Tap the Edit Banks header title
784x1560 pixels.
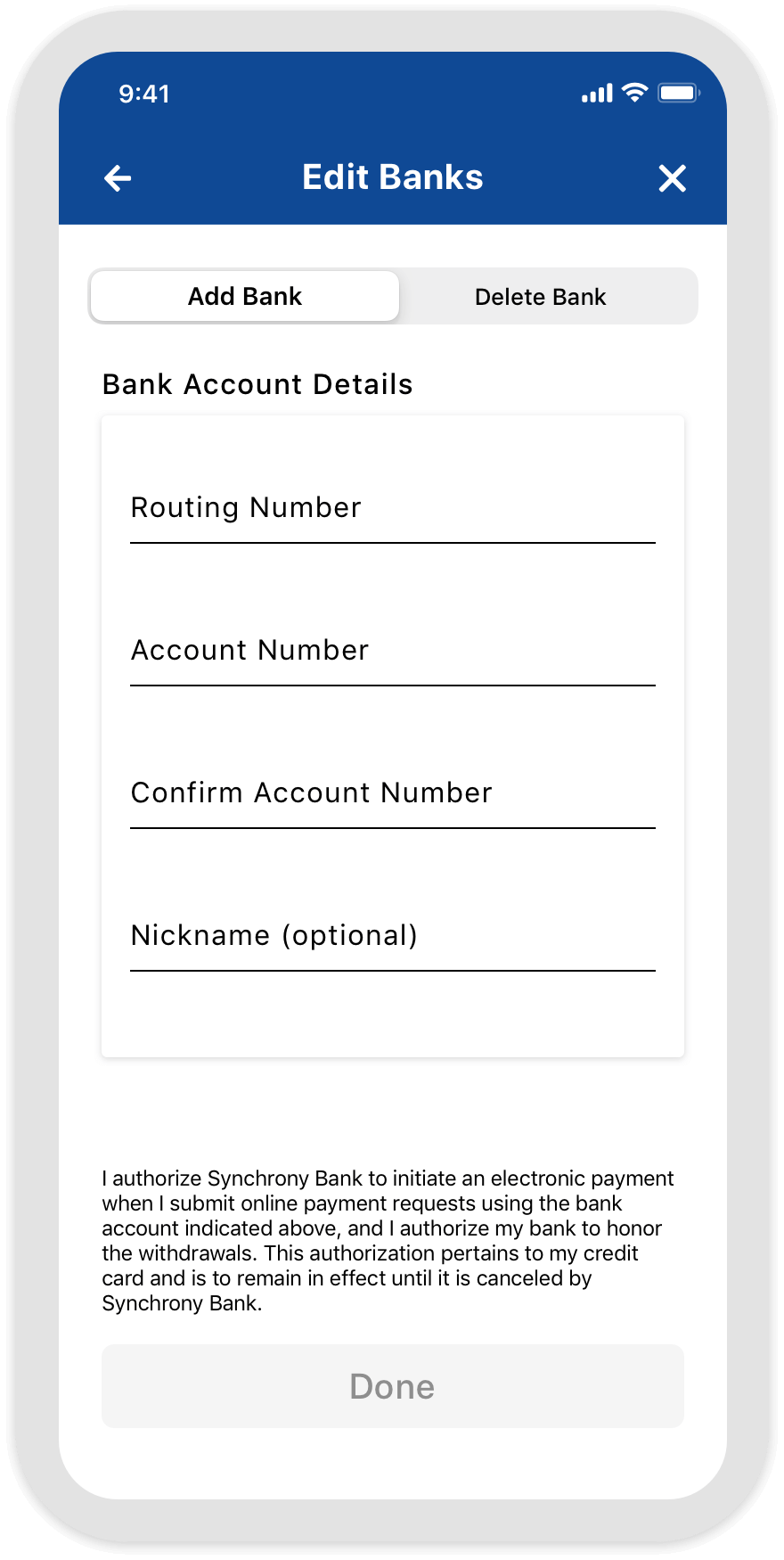392,177
